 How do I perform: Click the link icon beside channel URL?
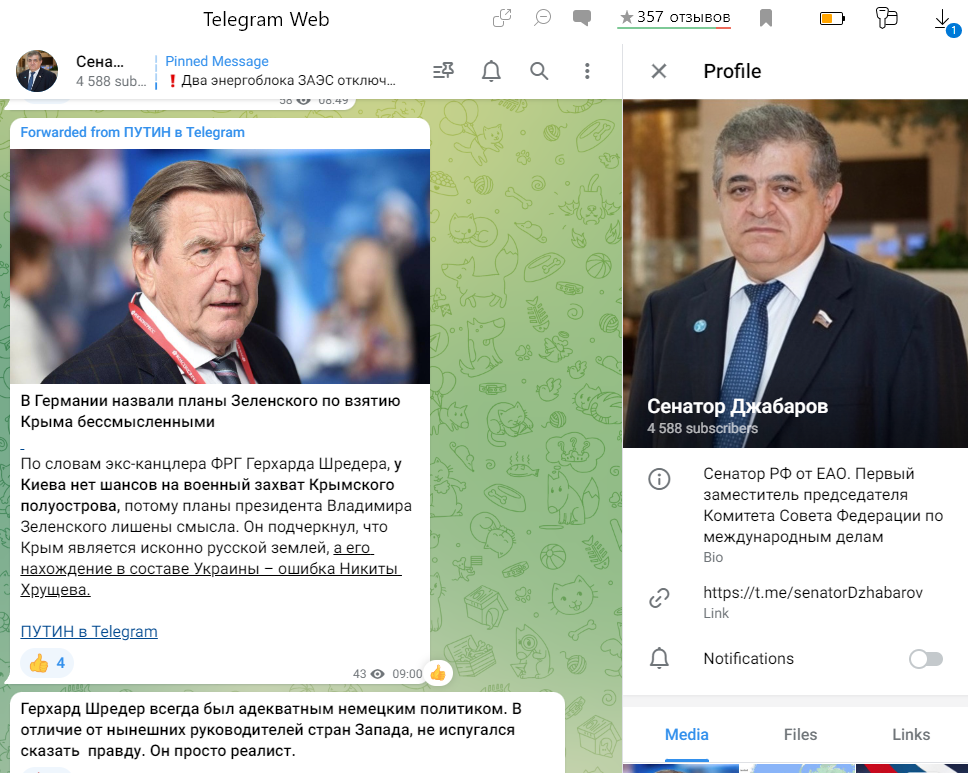659,598
